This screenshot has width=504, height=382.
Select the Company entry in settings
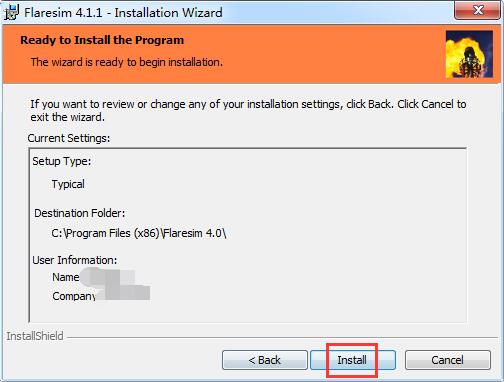coord(74,296)
